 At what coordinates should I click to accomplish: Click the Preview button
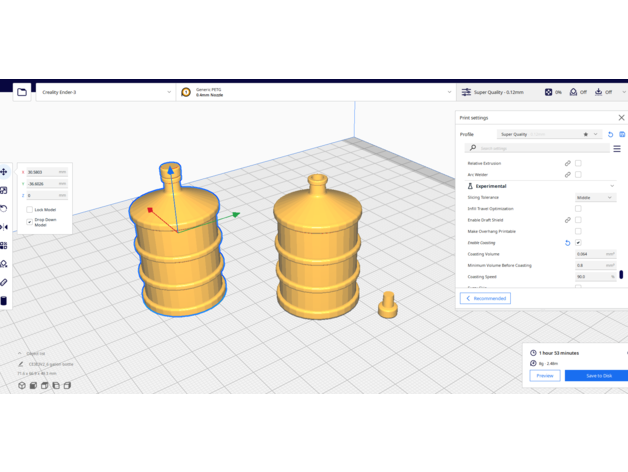(x=545, y=376)
